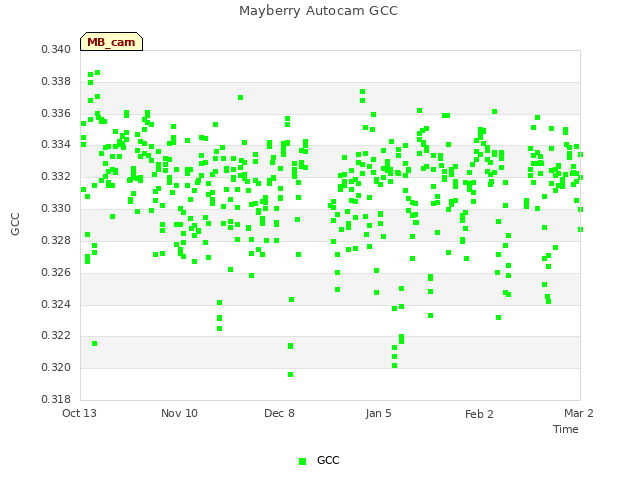Image resolution: width=640 pixels, height=480 pixels.
Task: Click the vertical GCC axis title
Action: click(15, 224)
